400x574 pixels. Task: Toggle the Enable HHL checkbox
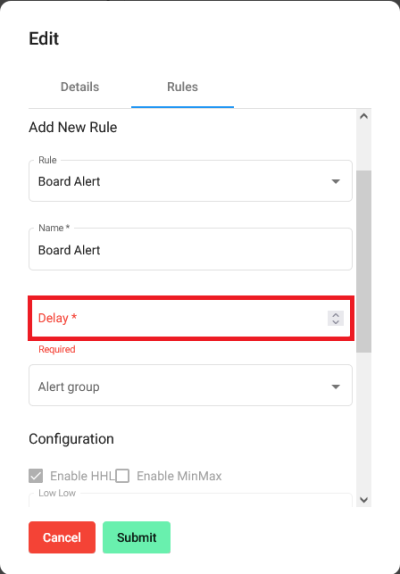pyautogui.click(x=36, y=476)
